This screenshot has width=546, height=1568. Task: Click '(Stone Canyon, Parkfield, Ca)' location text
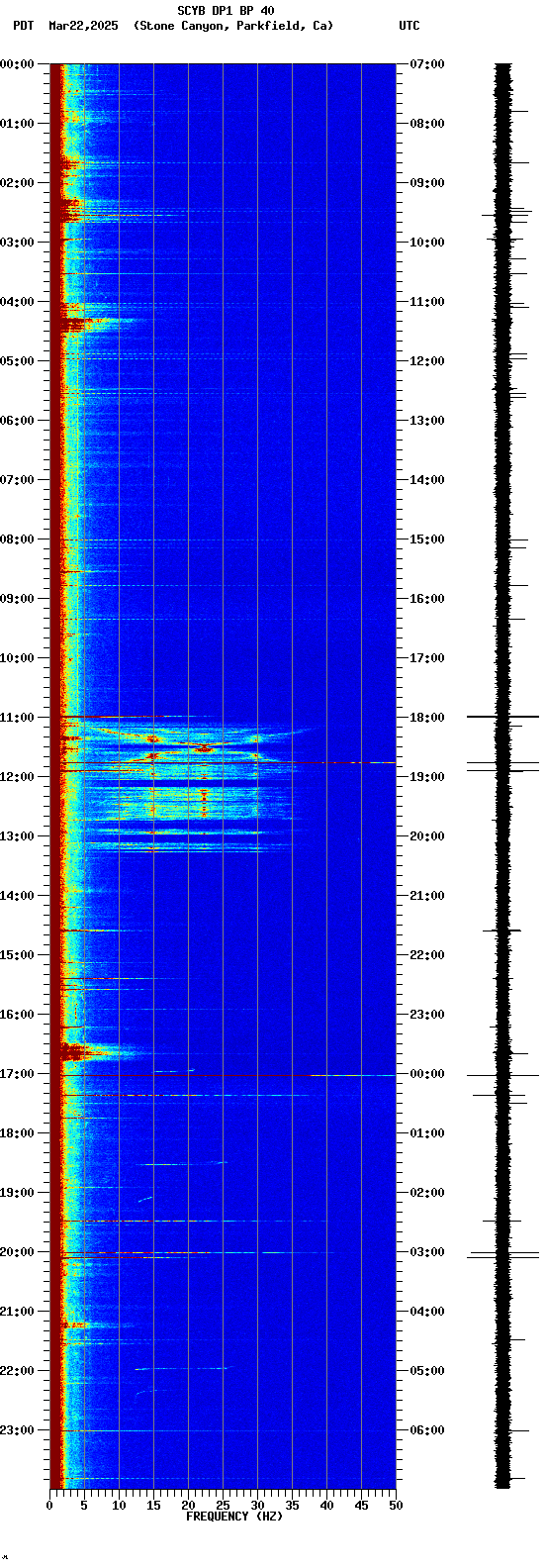[233, 26]
